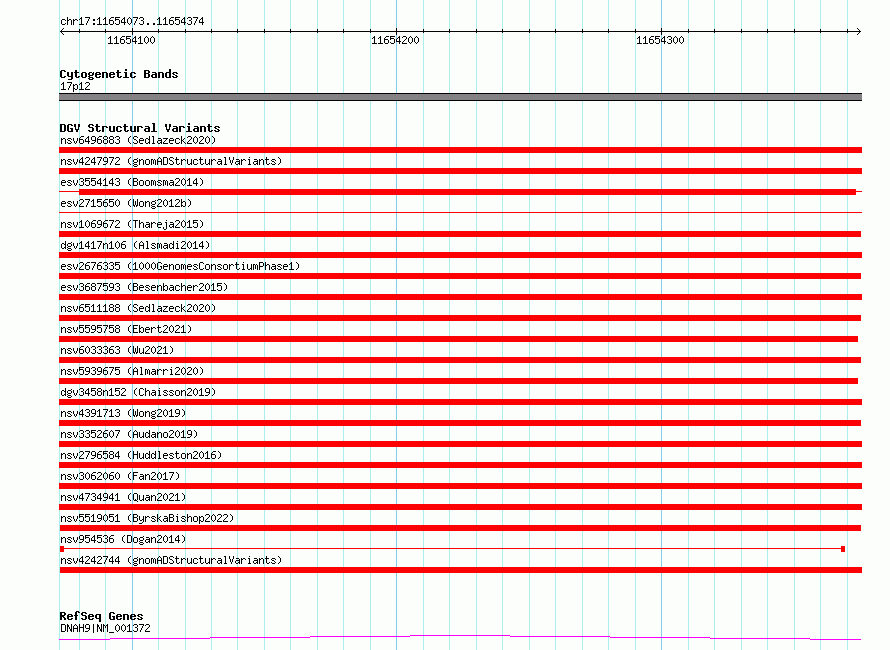
Task: Open variant nsv5939675 (Almarri2020) label
Action: [132, 371]
